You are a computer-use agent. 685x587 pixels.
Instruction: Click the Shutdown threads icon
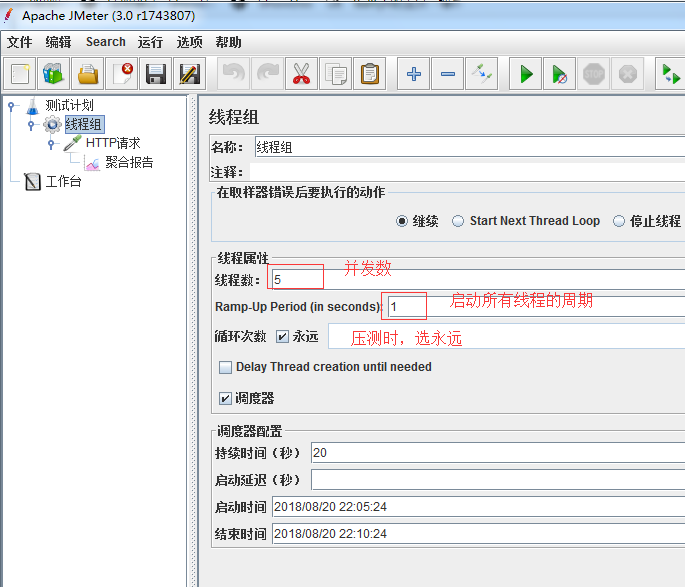coord(628,74)
